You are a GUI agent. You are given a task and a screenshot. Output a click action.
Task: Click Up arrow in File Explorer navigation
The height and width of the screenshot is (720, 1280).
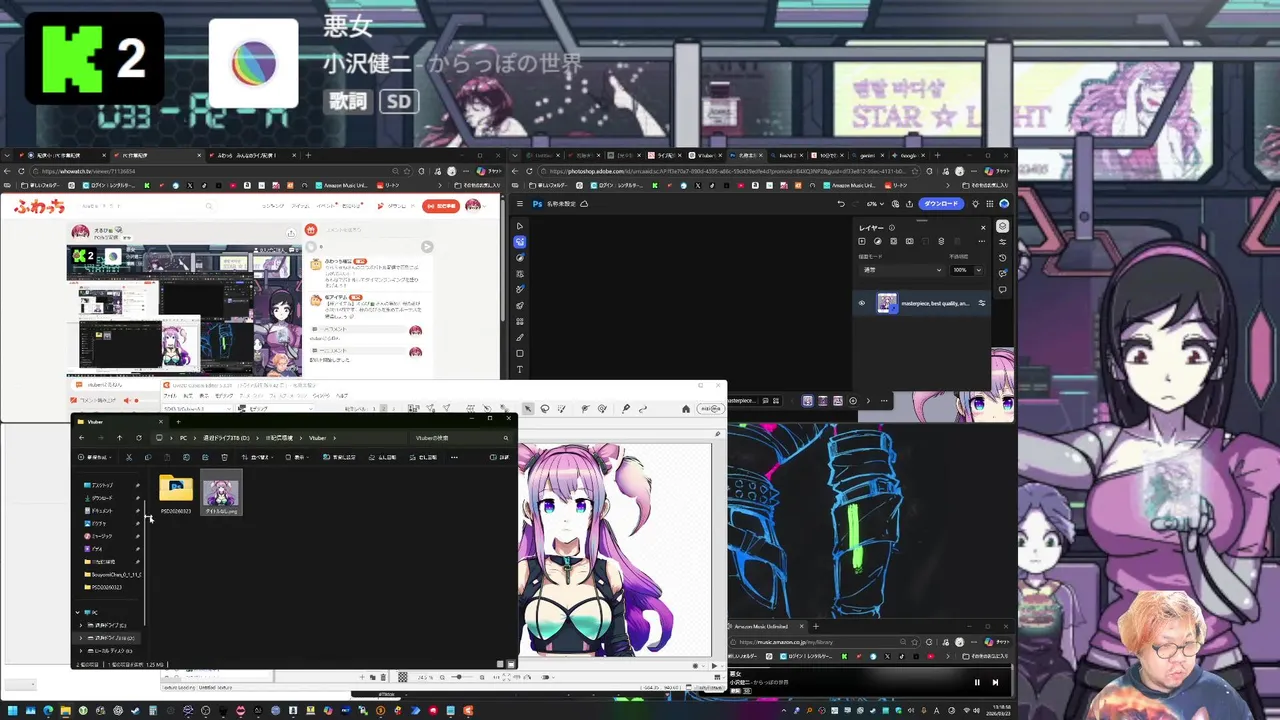(x=119, y=437)
